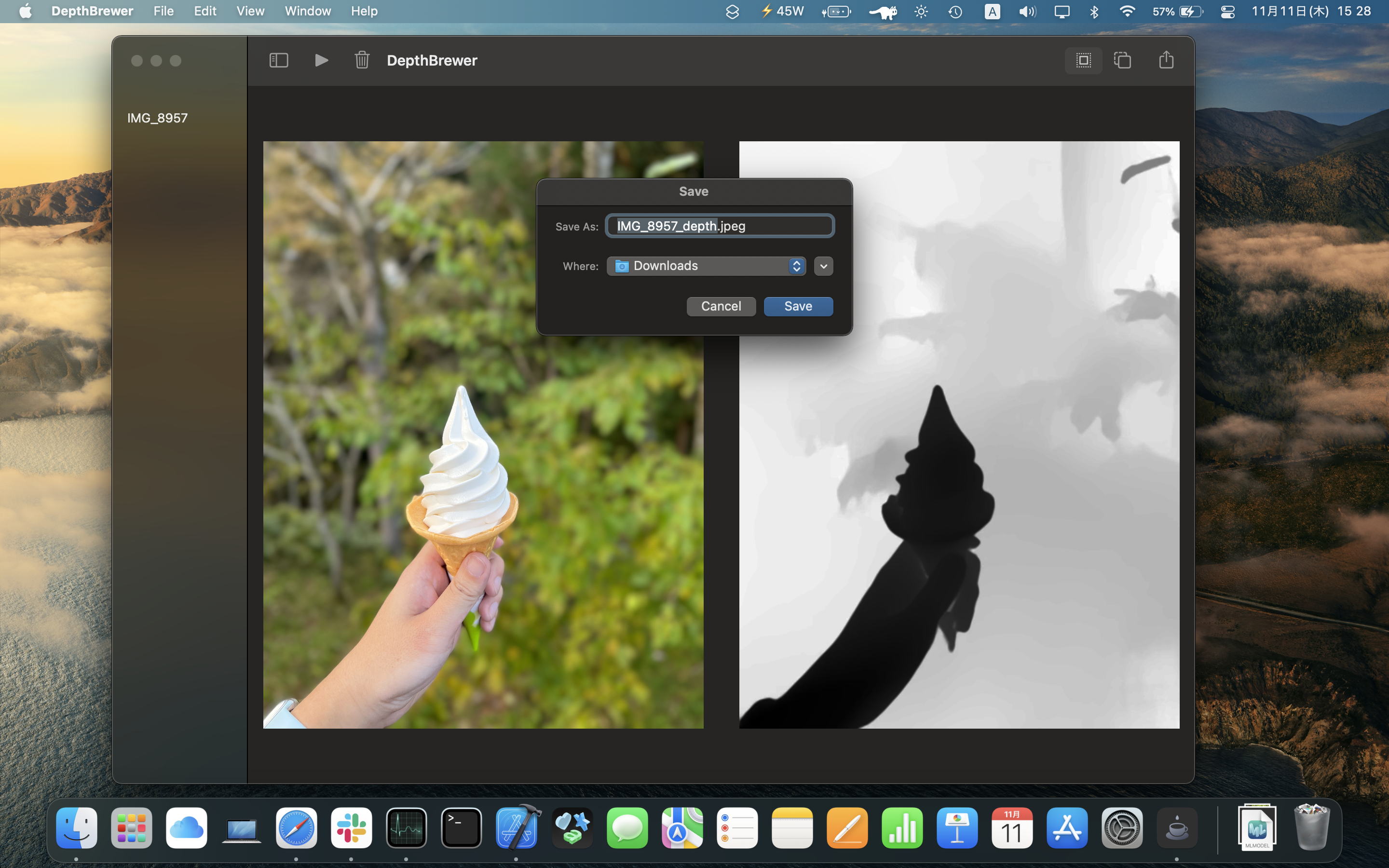1389x868 pixels.
Task: Open Control Center toggle icon in menu bar
Action: (x=1227, y=12)
